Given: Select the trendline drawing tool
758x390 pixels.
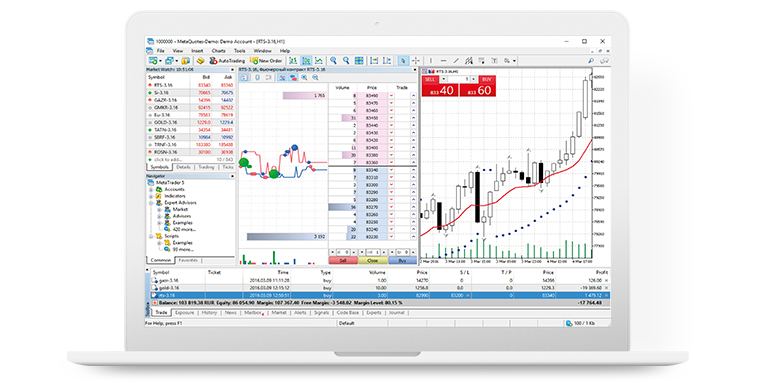Looking at the screenshot, I should click(456, 61).
